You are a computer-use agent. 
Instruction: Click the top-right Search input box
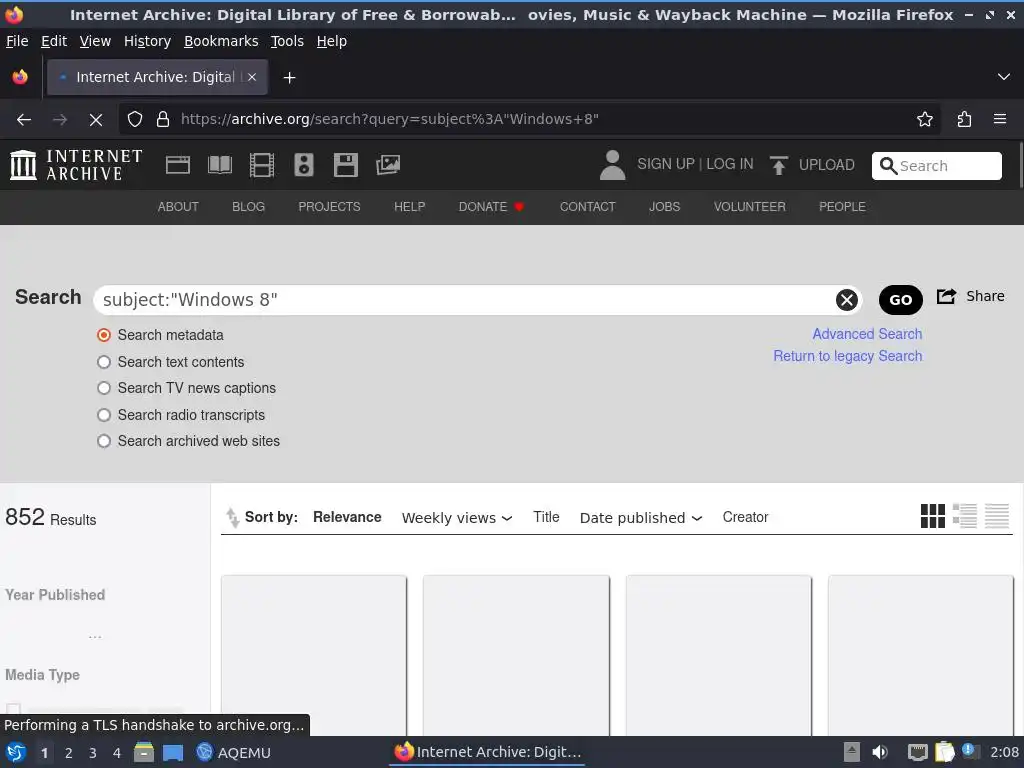(x=936, y=166)
